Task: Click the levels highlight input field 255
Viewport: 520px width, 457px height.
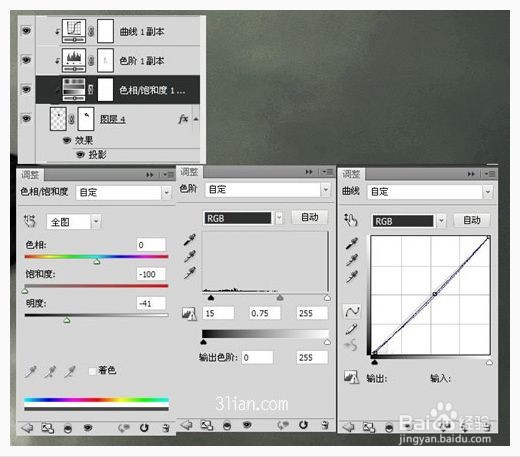Action: click(312, 313)
